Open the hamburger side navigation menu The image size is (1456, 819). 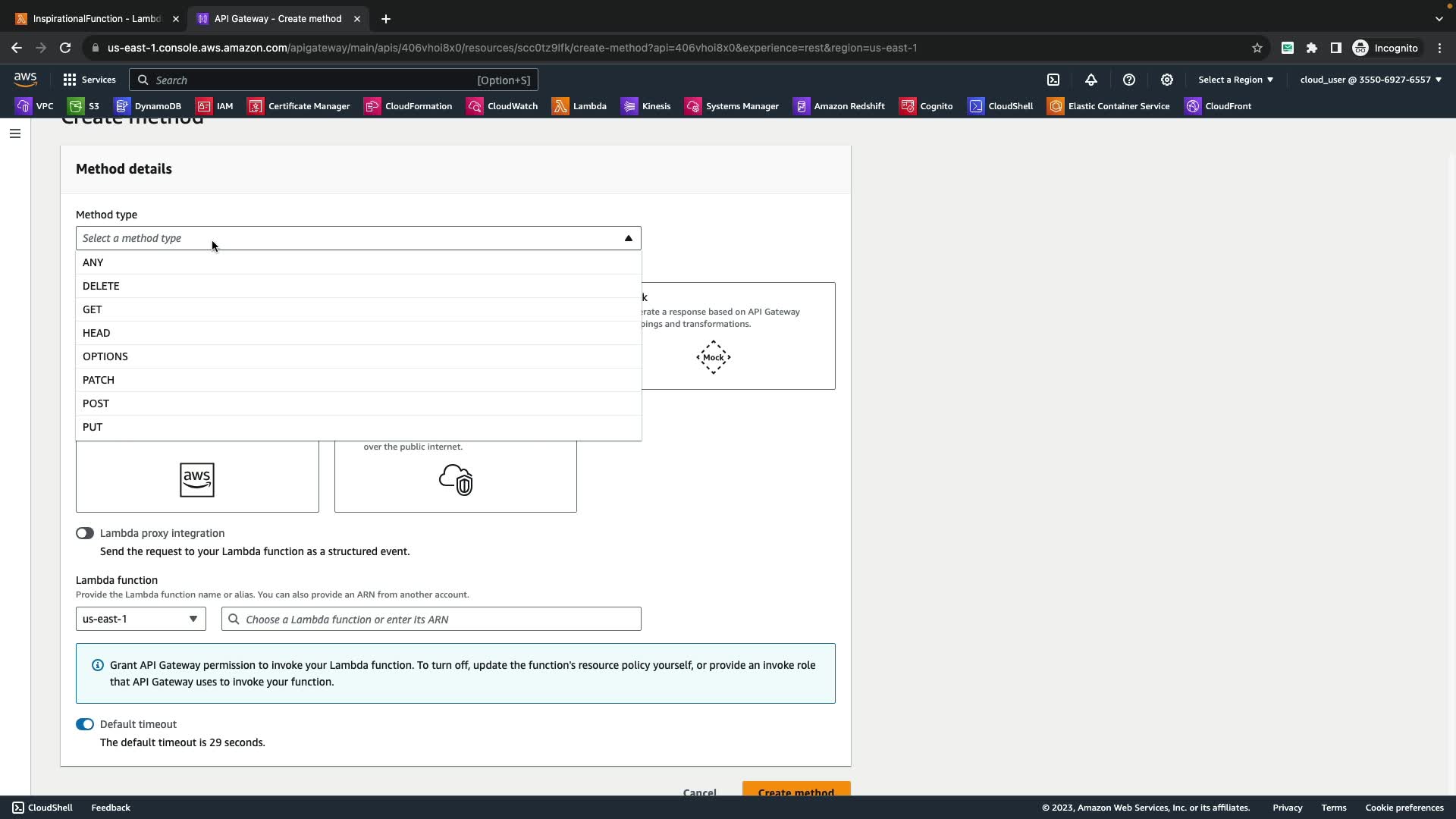15,133
